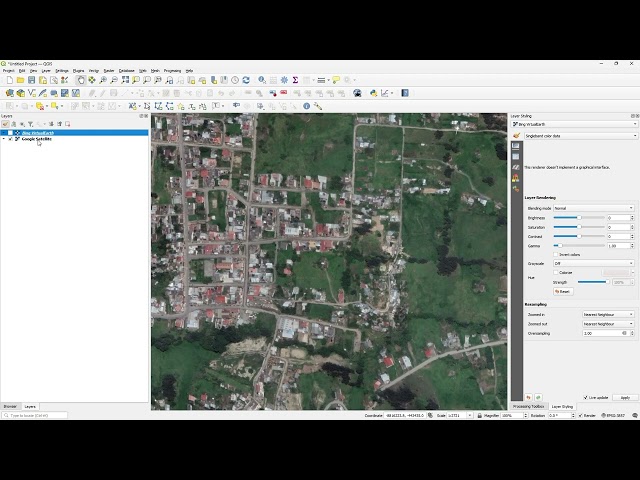Screen dimensions: 640x480
Task: Click the blue info circle icon
Action: [x=307, y=106]
